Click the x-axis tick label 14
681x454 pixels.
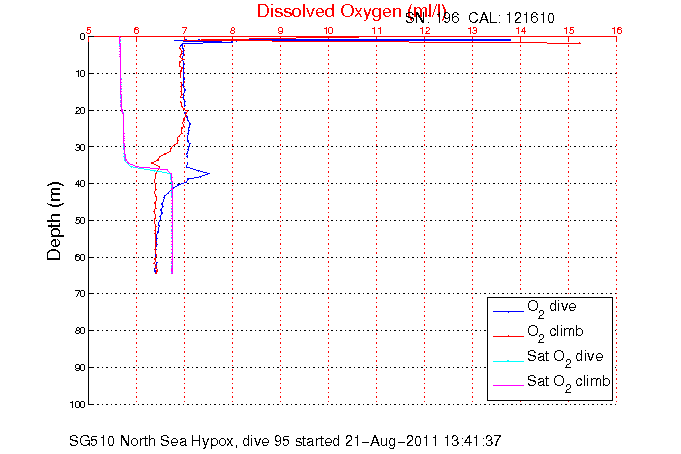520,31
